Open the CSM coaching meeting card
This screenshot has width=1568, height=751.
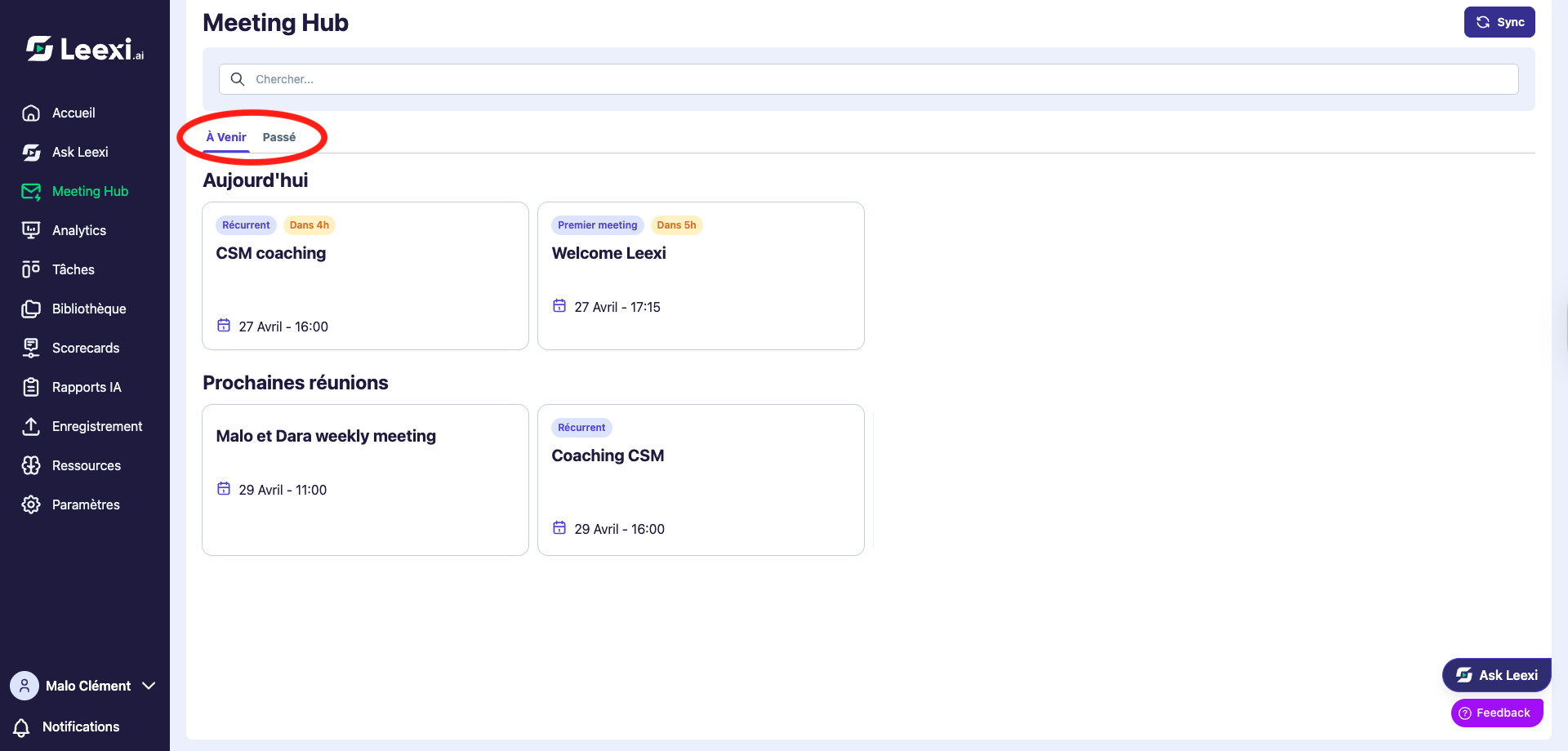pyautogui.click(x=365, y=276)
